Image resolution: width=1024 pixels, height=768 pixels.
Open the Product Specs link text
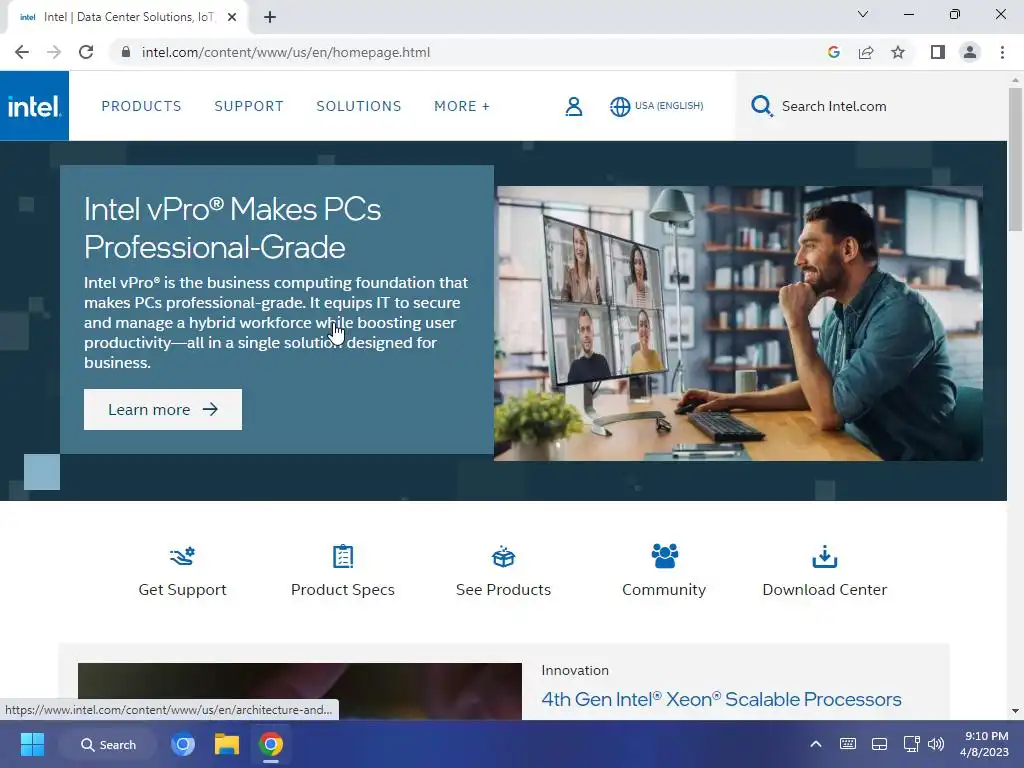coord(343,590)
